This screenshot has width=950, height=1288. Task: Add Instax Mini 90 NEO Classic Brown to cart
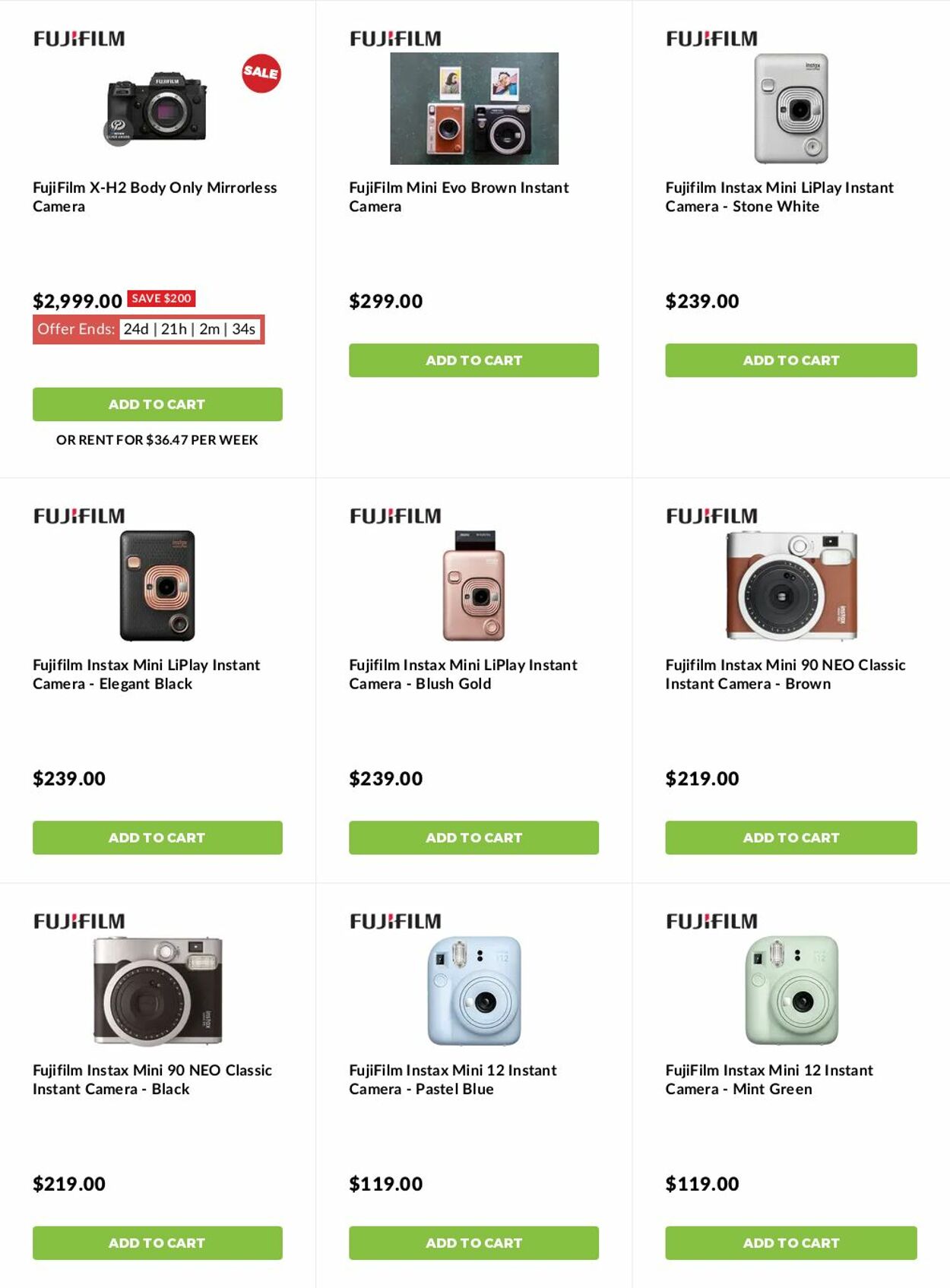pos(790,838)
